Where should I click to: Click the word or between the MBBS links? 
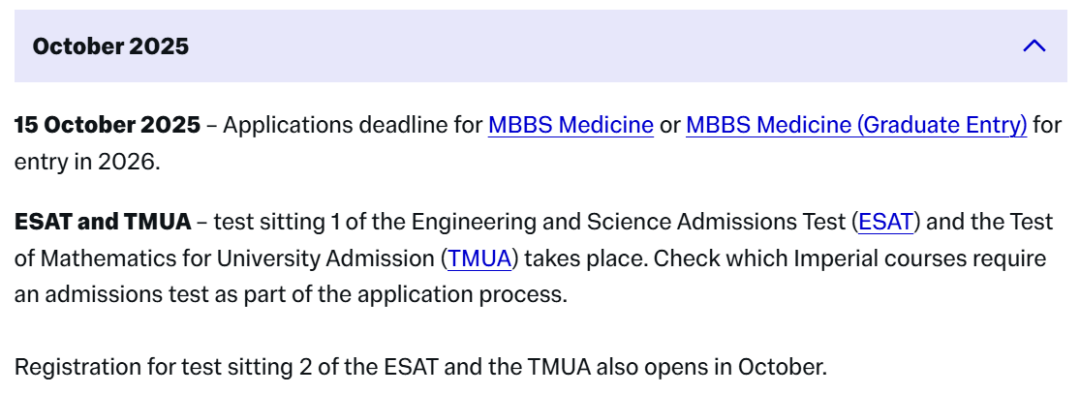[669, 125]
